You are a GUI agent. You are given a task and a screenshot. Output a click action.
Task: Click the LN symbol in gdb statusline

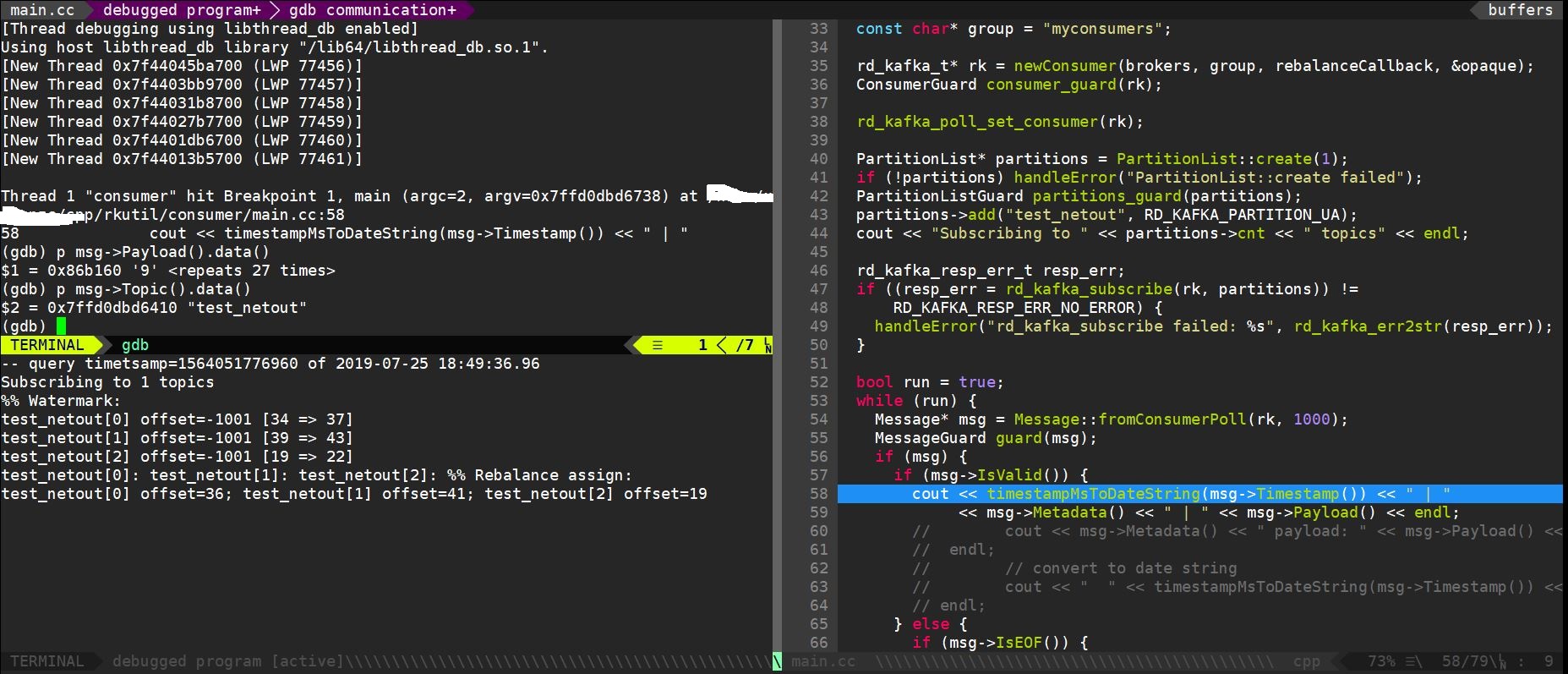768,345
